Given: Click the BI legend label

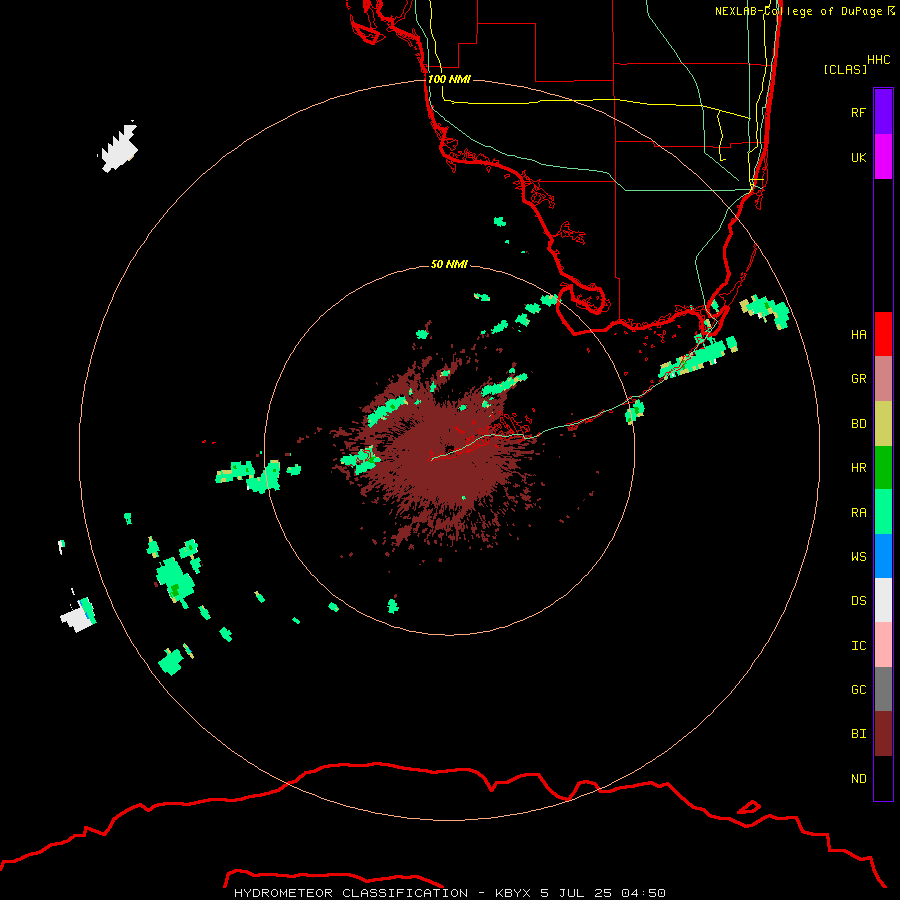Looking at the screenshot, I should coord(859,734).
